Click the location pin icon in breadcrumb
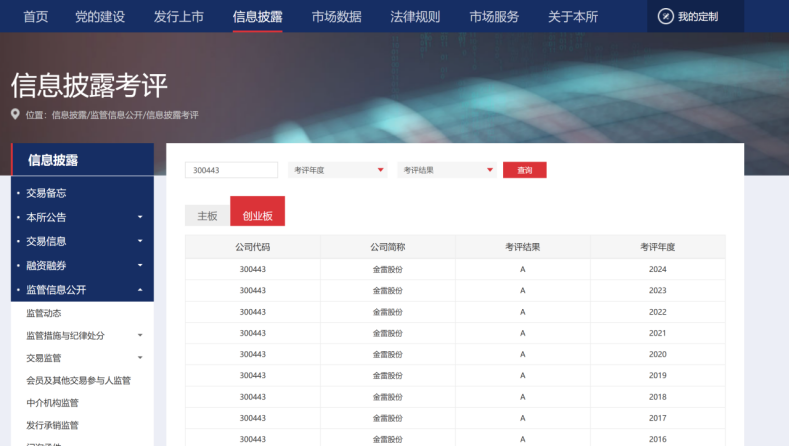The width and height of the screenshot is (790, 446). coord(15,114)
